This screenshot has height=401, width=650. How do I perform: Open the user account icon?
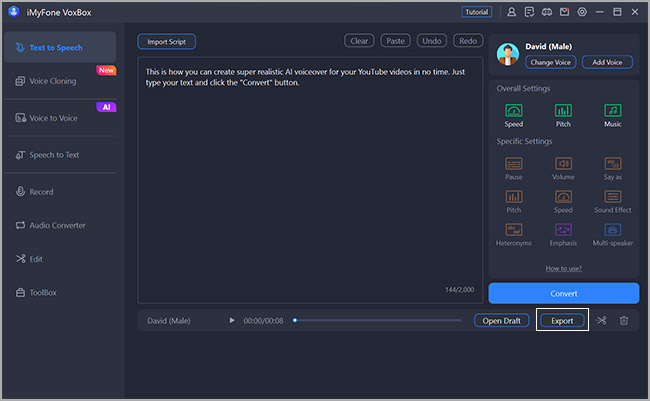tap(512, 12)
